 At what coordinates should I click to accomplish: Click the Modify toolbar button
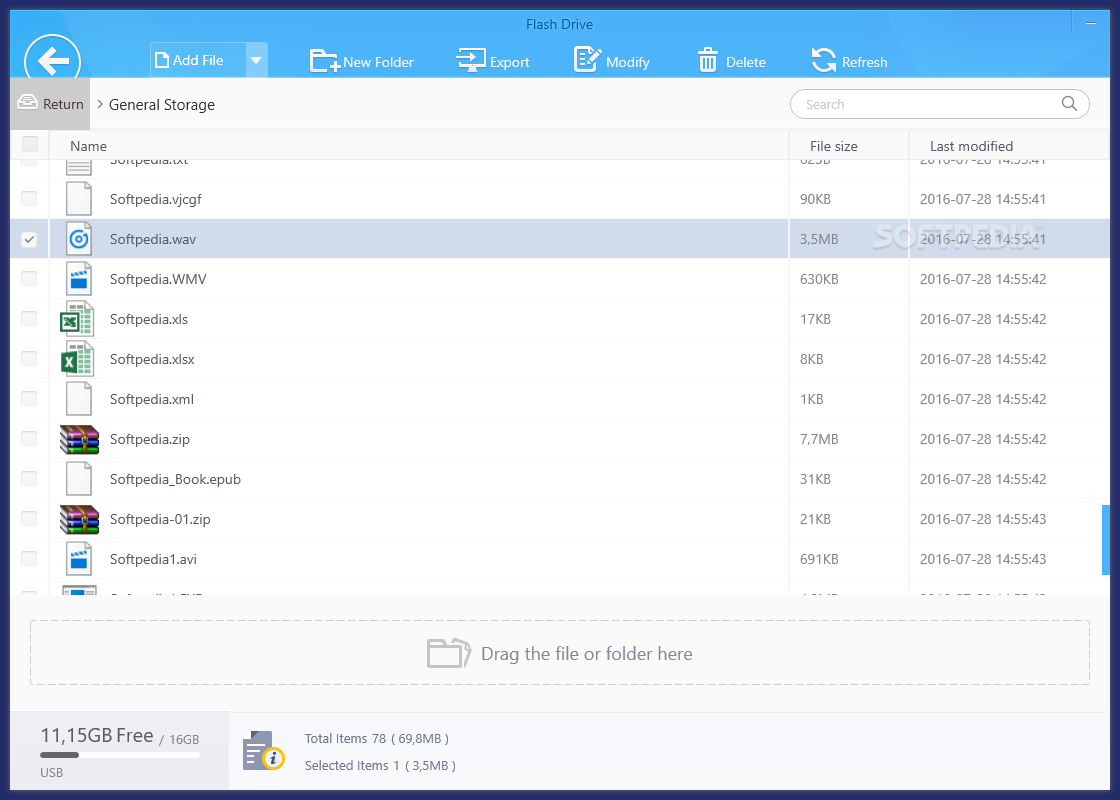[611, 61]
